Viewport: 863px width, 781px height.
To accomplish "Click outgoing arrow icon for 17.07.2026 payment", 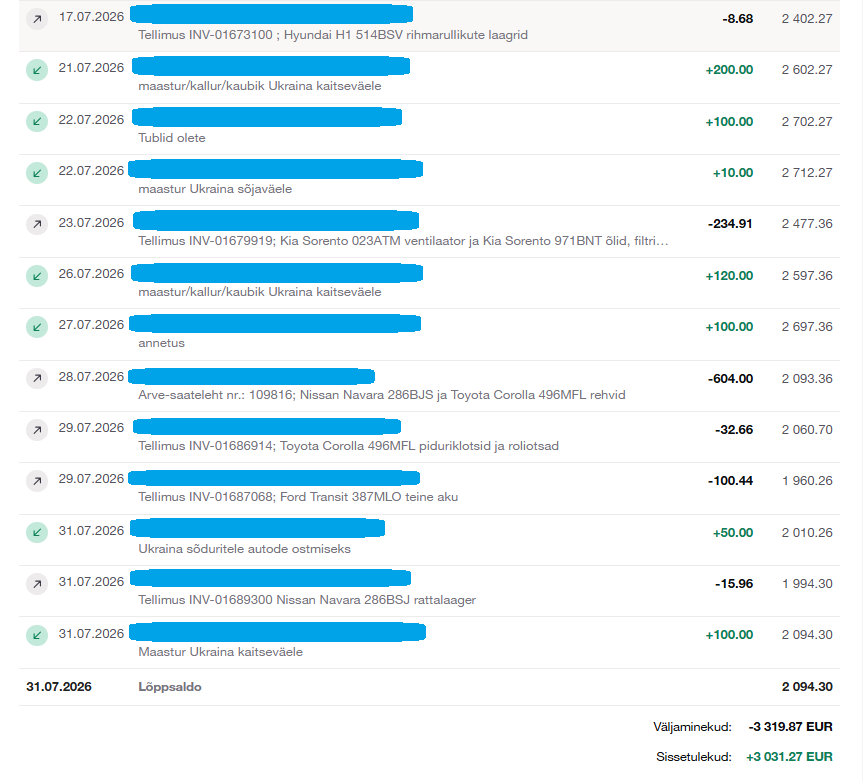I will 37,19.
